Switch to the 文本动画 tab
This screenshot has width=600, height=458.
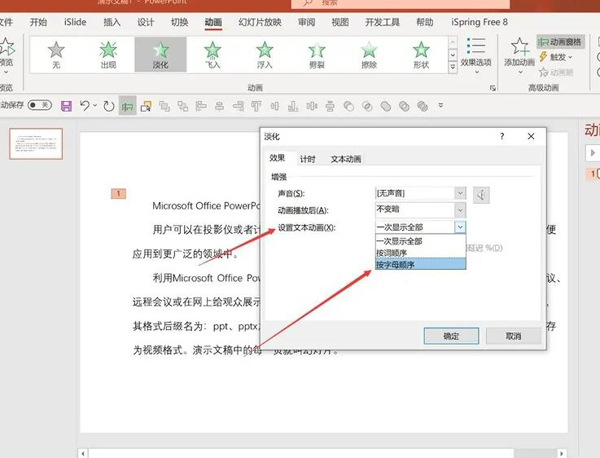tap(346, 159)
